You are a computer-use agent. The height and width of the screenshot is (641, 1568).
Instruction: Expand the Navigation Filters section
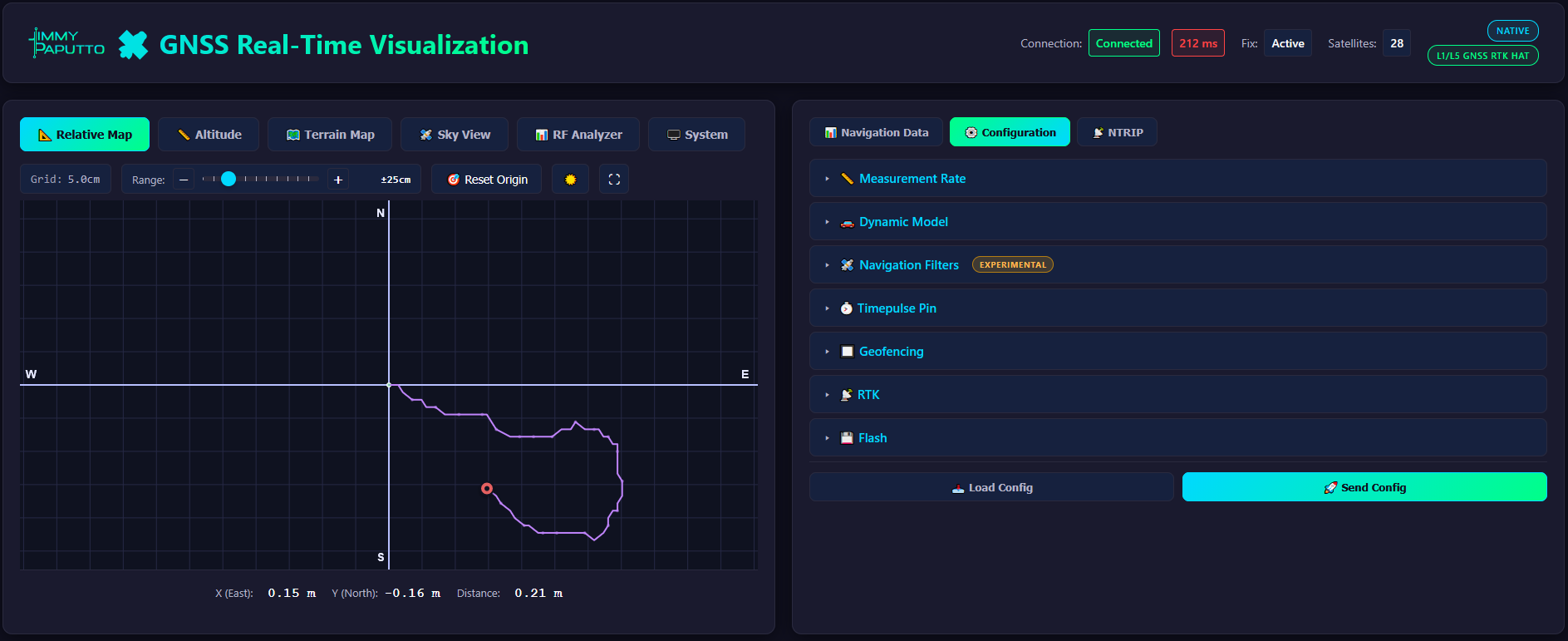1177,265
